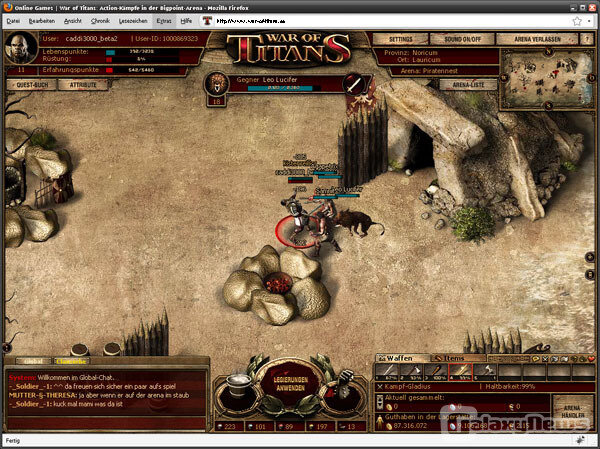Click the figure icon beside Guthaben in der Lagerstätte
Viewport: 600px width, 449px height.
coord(380,422)
